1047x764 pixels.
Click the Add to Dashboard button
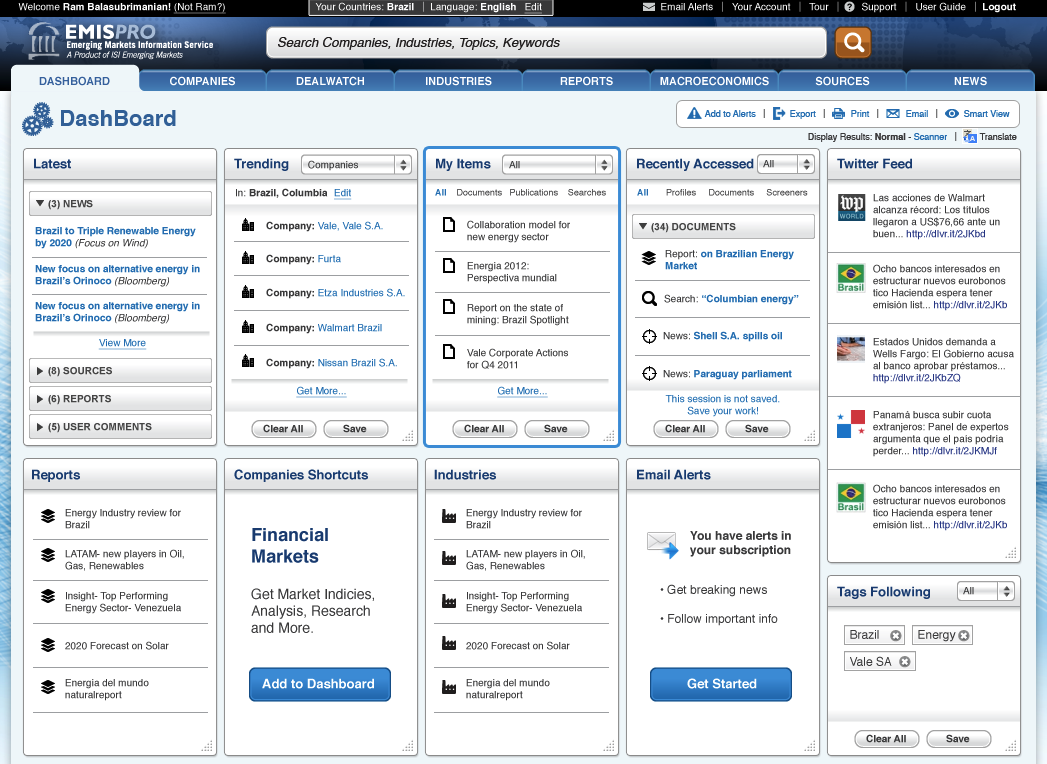pos(319,684)
